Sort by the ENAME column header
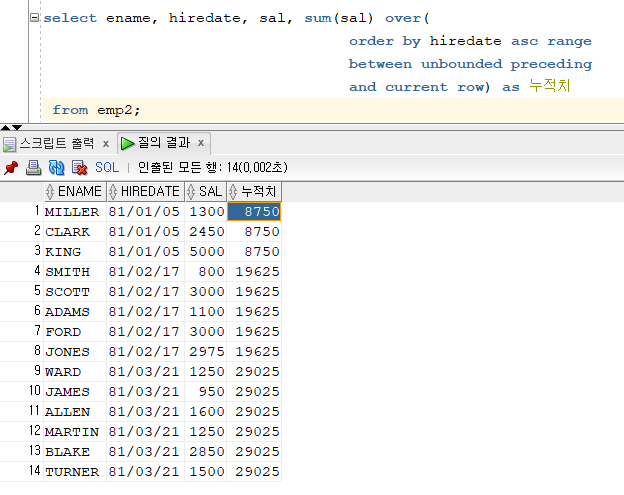 [x=75, y=191]
